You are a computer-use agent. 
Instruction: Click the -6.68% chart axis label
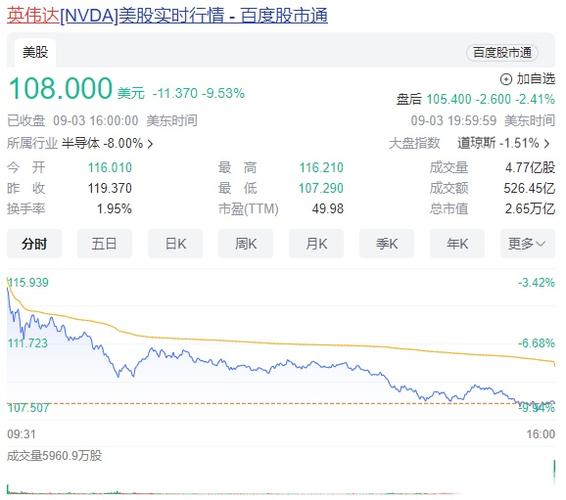(x=536, y=343)
